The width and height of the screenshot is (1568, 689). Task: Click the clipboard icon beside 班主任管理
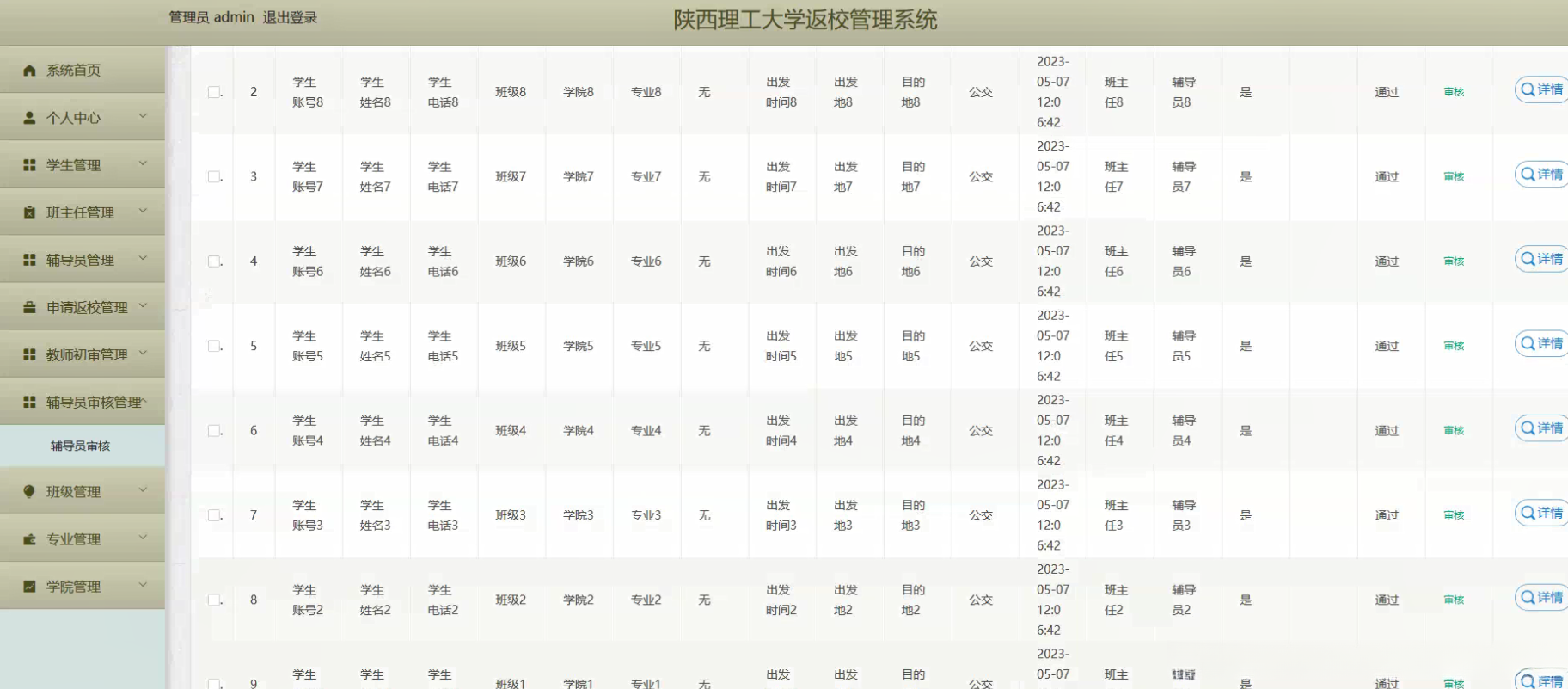(29, 212)
